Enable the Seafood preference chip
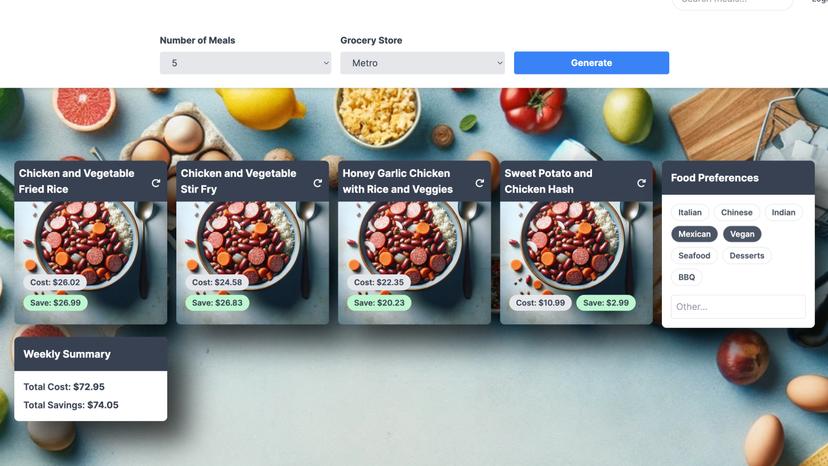 (x=694, y=256)
